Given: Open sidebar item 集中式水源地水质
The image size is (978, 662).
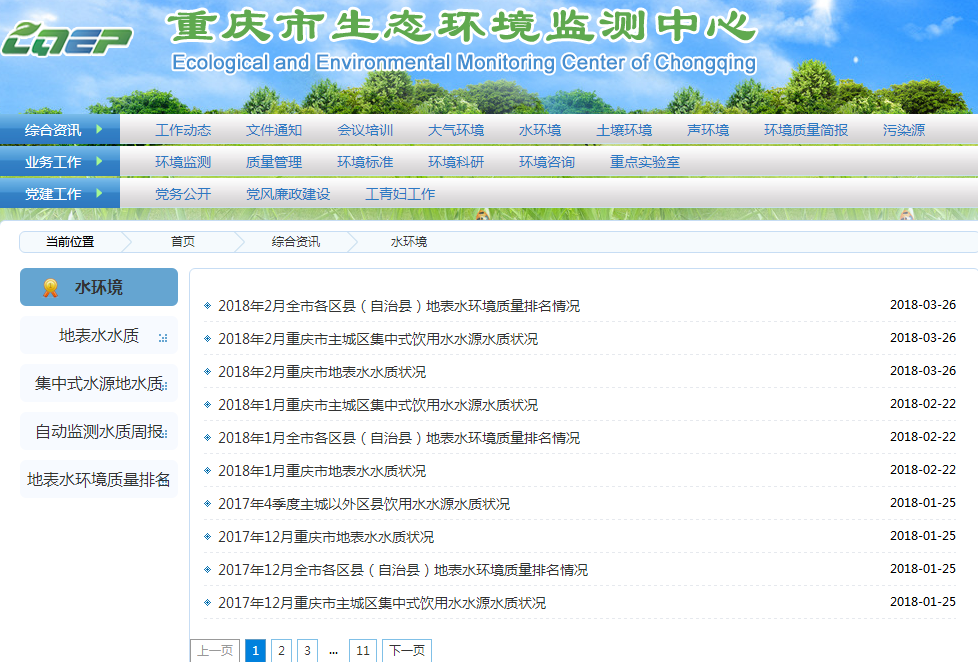Looking at the screenshot, I should tap(99, 383).
